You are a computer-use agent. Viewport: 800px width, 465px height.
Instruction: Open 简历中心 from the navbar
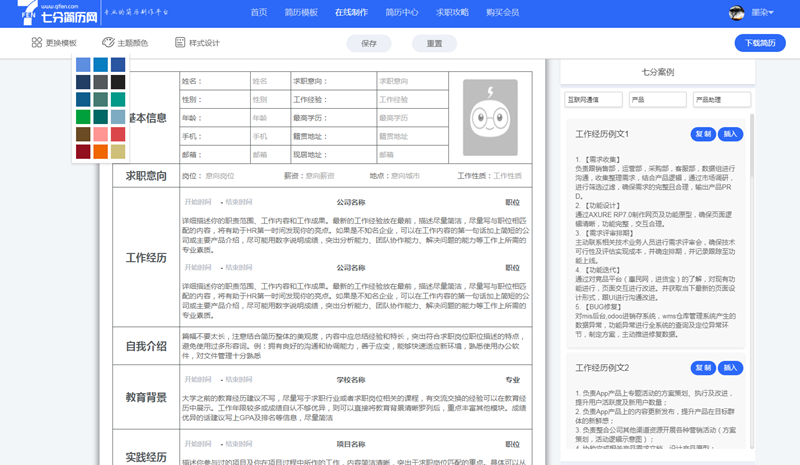coord(402,12)
